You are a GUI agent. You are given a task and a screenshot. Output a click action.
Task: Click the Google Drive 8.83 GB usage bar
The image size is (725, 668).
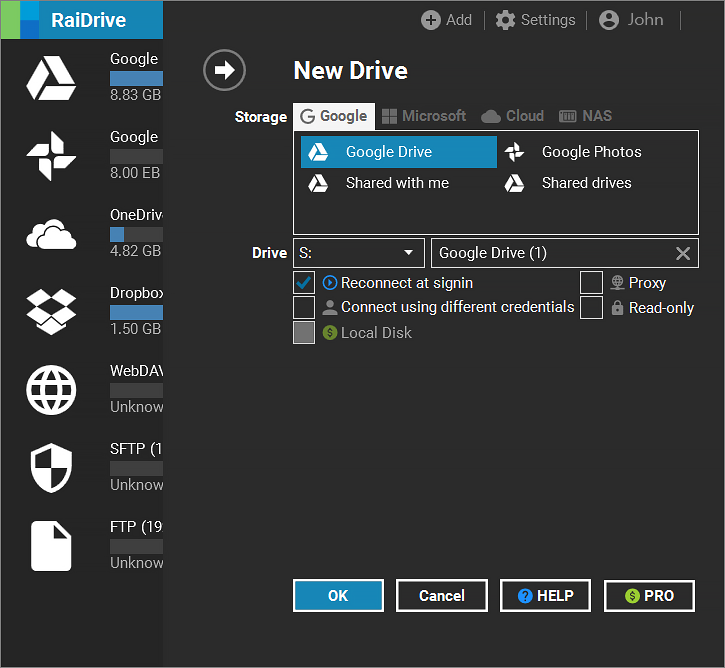click(x=136, y=78)
